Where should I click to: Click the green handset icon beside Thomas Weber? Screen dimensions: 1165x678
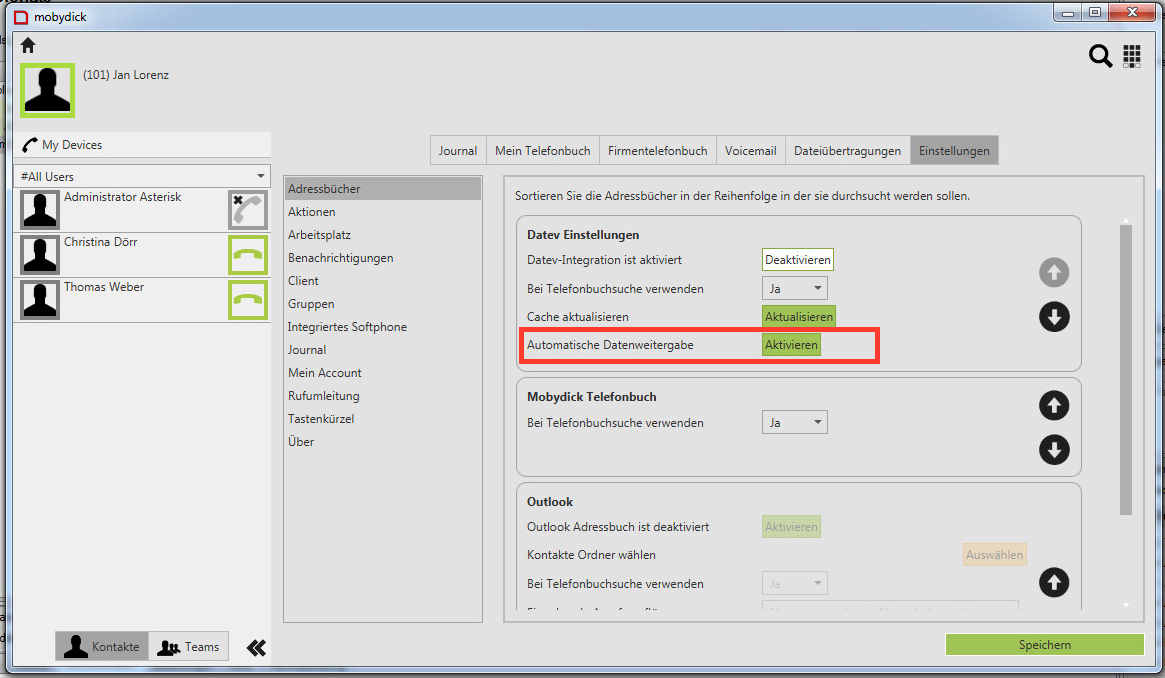click(x=247, y=298)
